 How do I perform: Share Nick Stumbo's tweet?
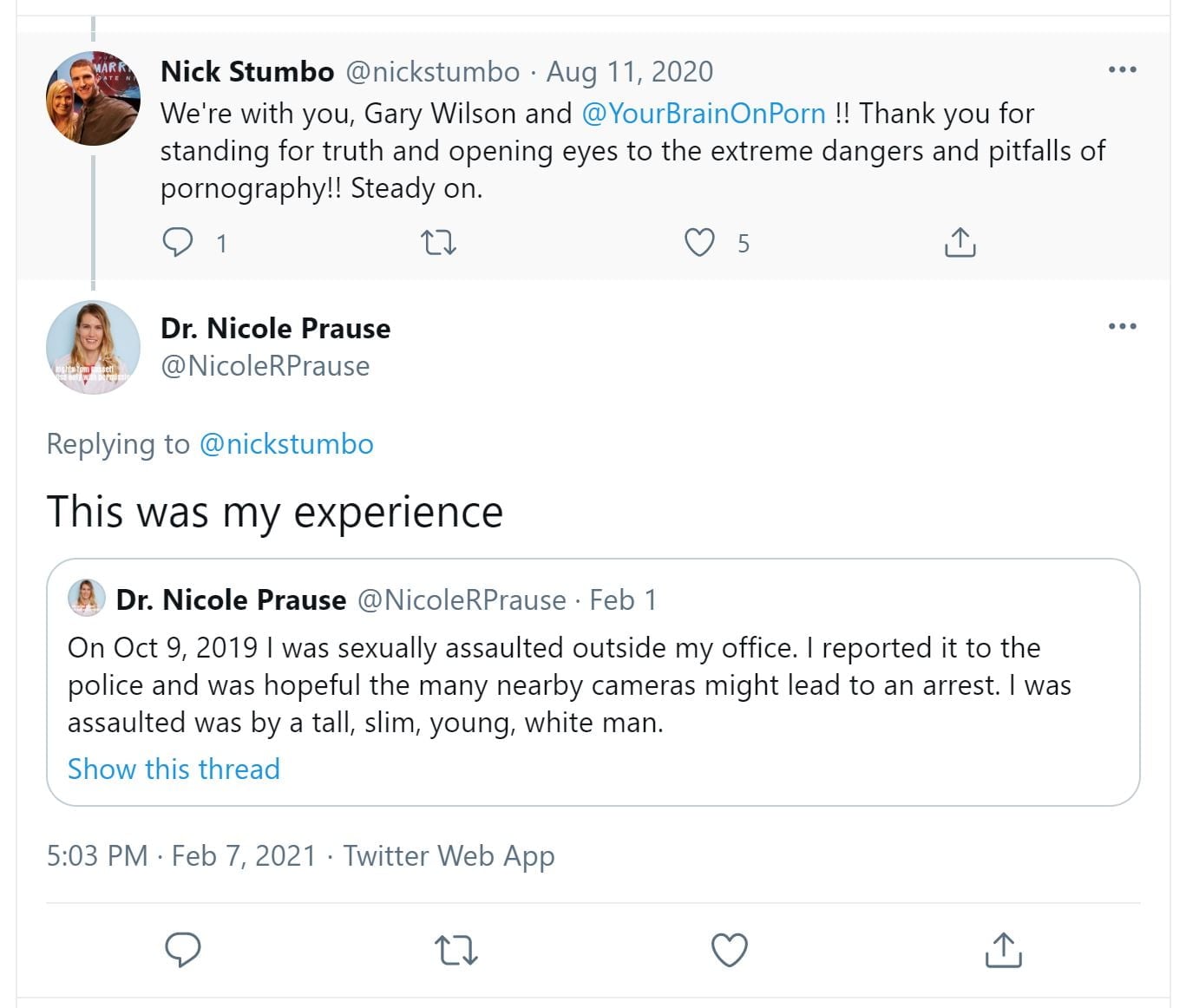(959, 243)
